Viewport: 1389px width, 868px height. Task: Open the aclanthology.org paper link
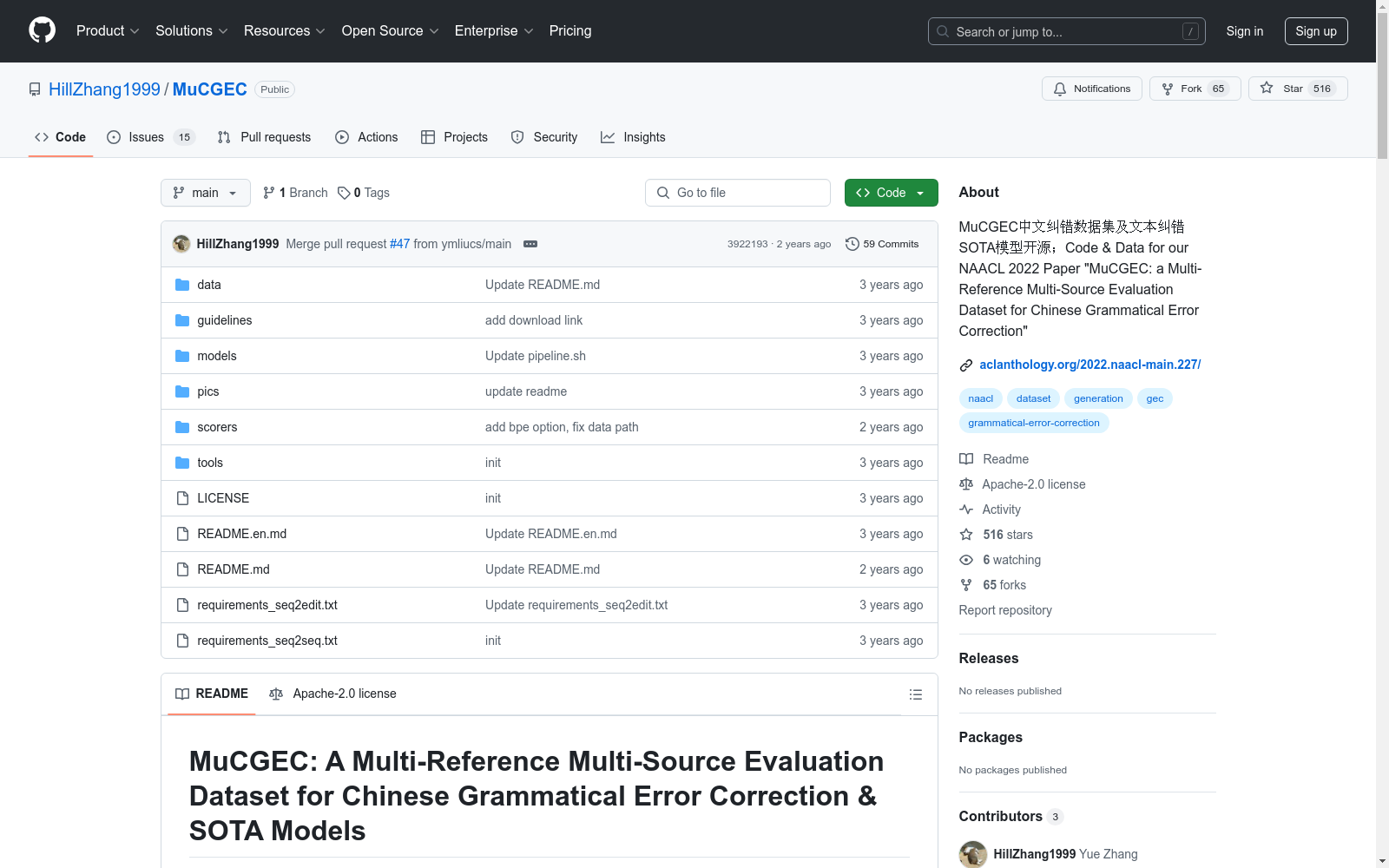[x=1090, y=365]
